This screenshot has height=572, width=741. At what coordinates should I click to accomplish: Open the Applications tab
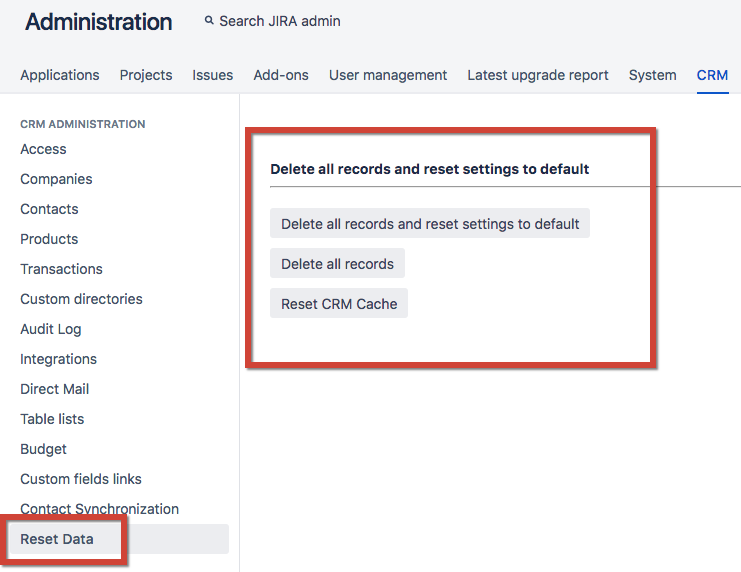60,75
